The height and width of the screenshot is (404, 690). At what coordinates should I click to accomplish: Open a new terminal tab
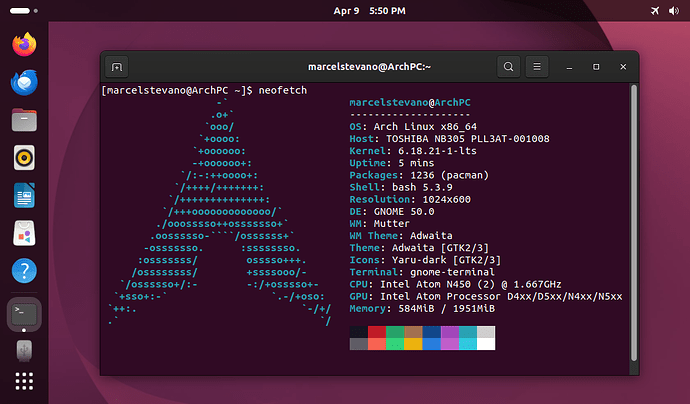[117, 67]
